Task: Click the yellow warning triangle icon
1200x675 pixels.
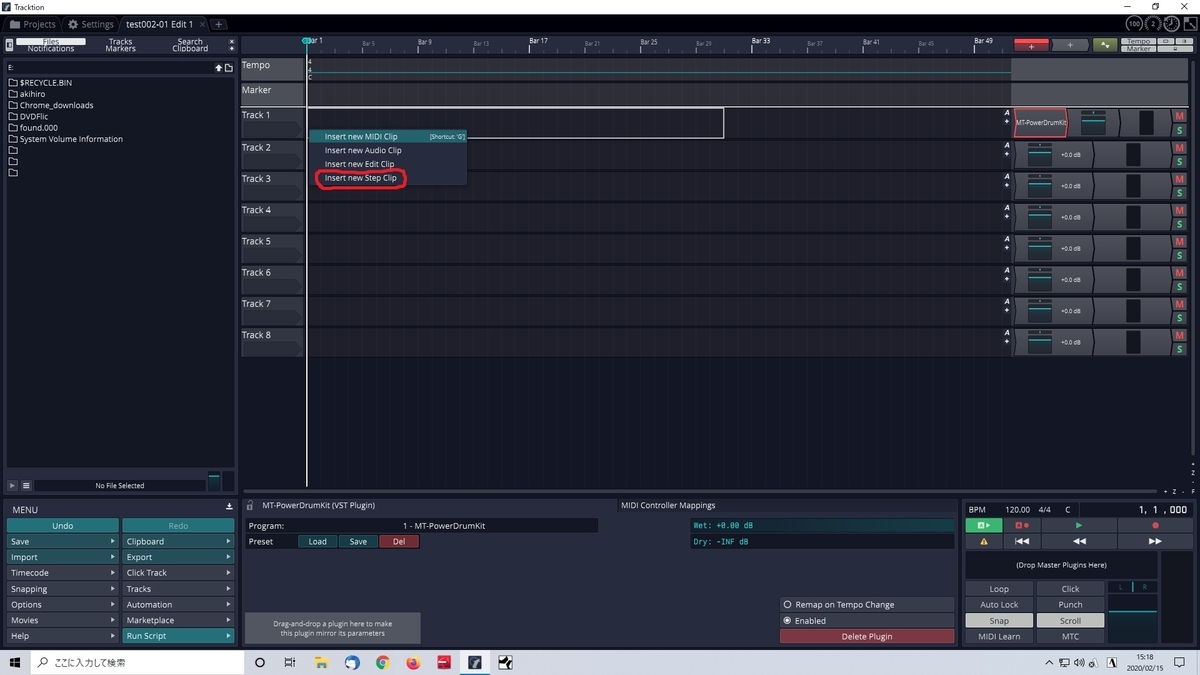Action: 984,541
